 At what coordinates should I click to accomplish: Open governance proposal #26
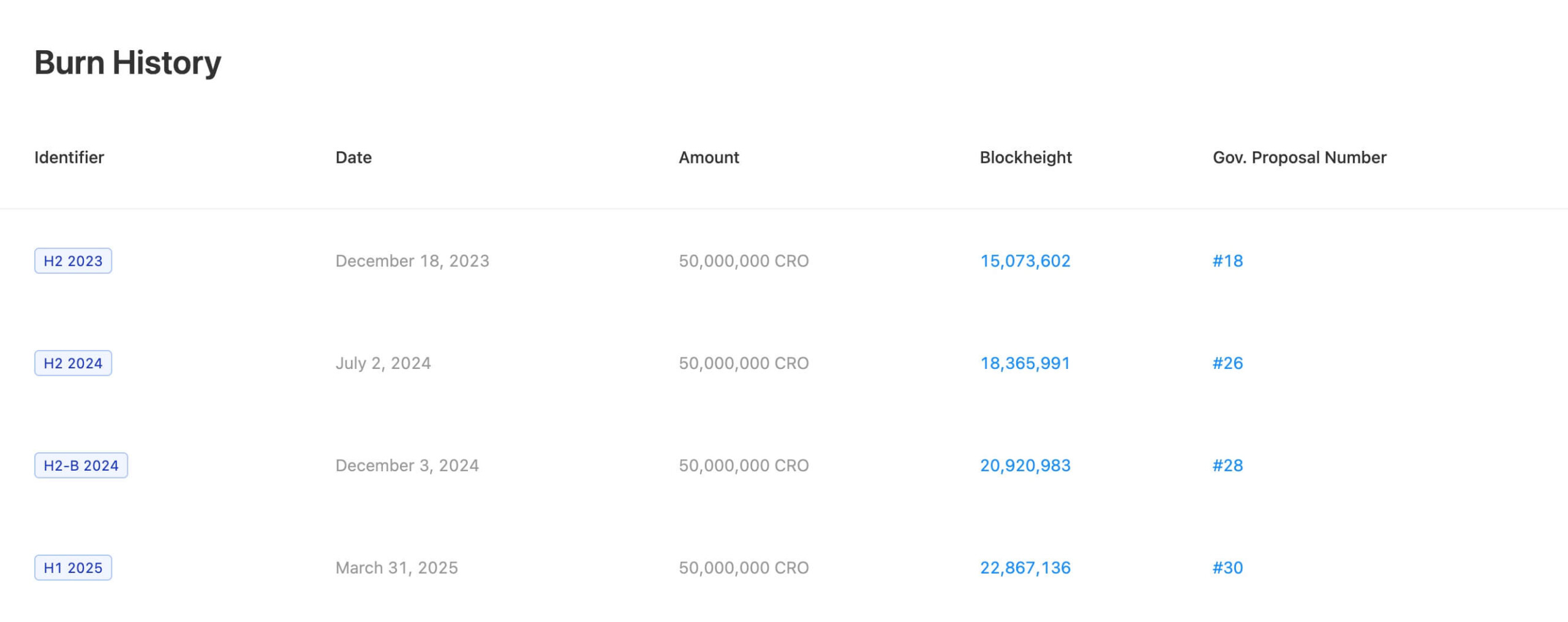[x=1227, y=363]
